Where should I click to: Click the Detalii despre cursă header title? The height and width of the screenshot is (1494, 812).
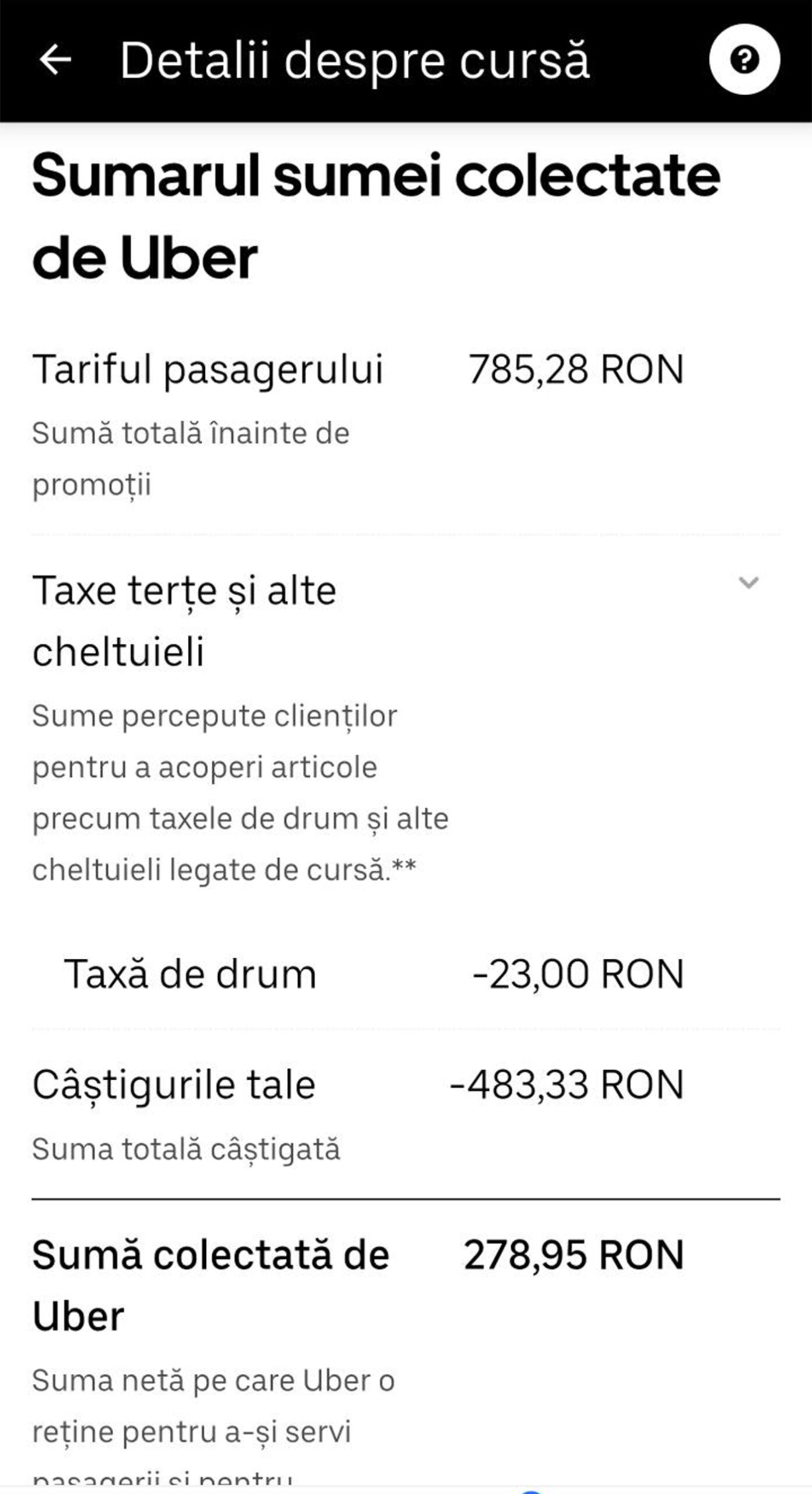[x=355, y=61]
